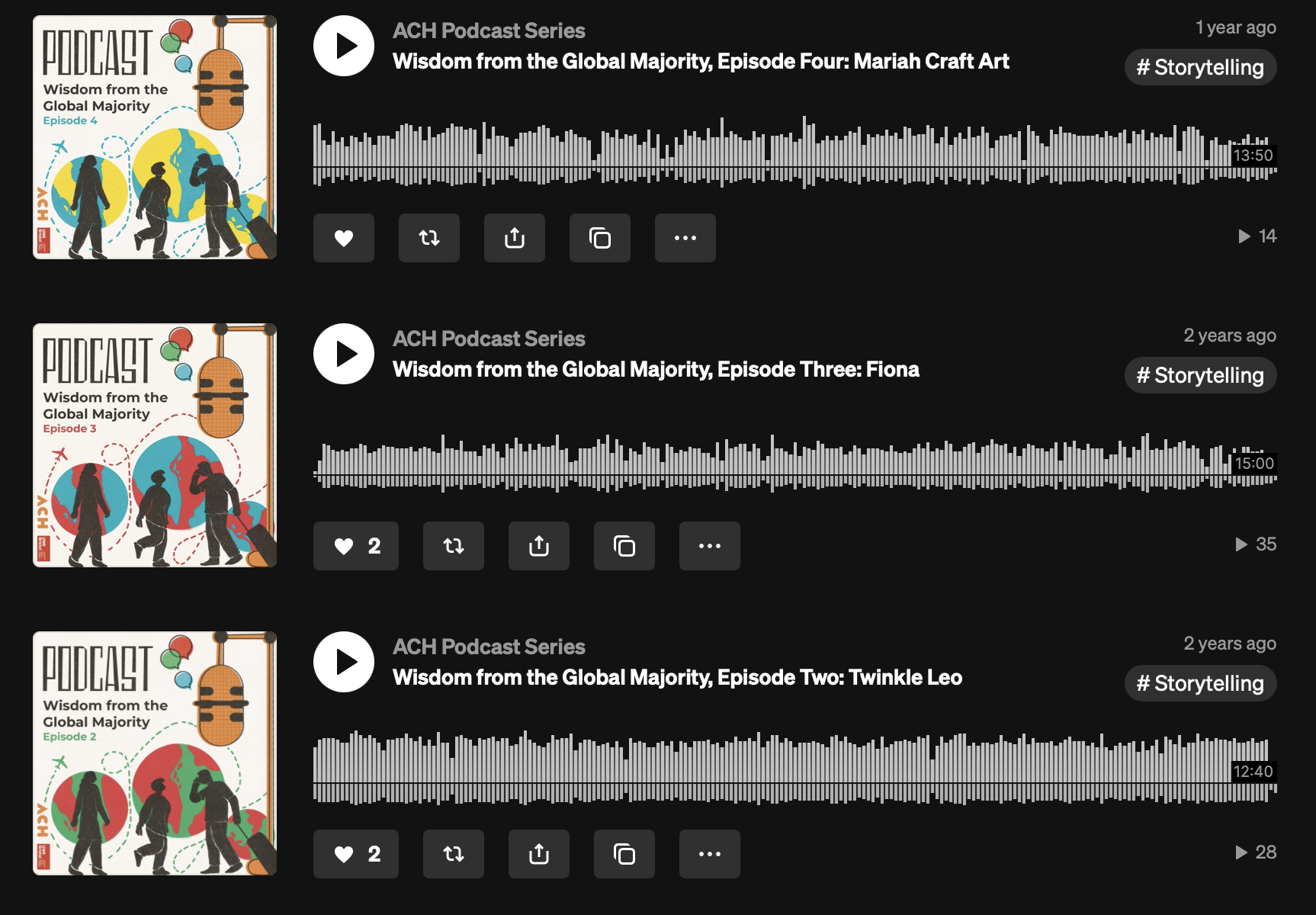Open Episode 3 podcast cover artwork
Image resolution: width=1316 pixels, height=915 pixels.
[x=155, y=445]
